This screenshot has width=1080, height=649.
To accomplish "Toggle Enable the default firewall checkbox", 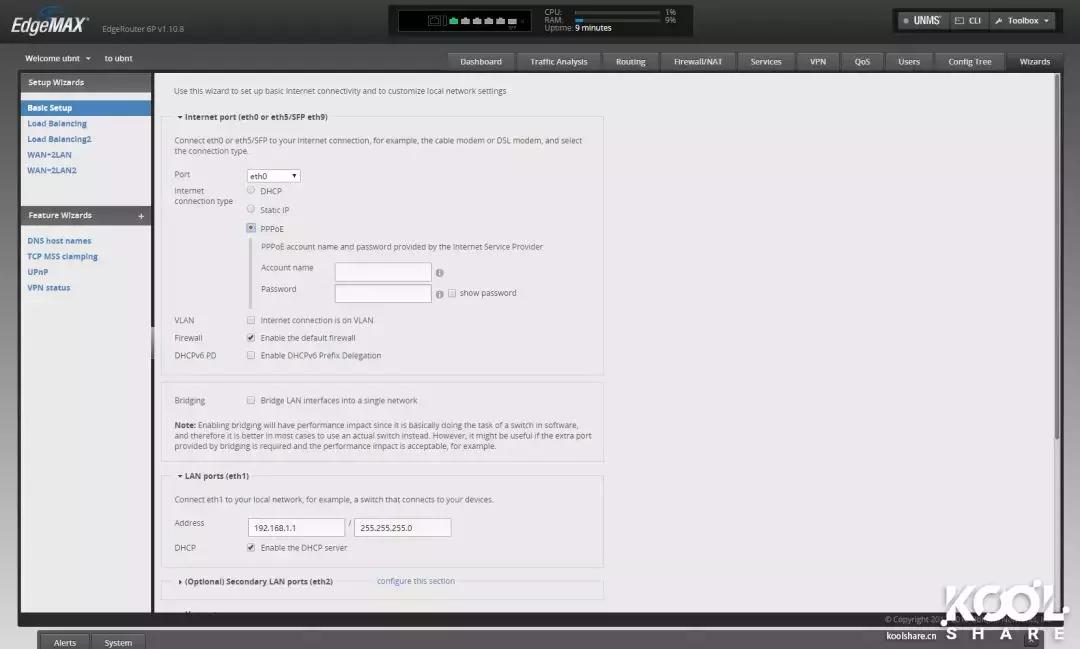I will (251, 338).
